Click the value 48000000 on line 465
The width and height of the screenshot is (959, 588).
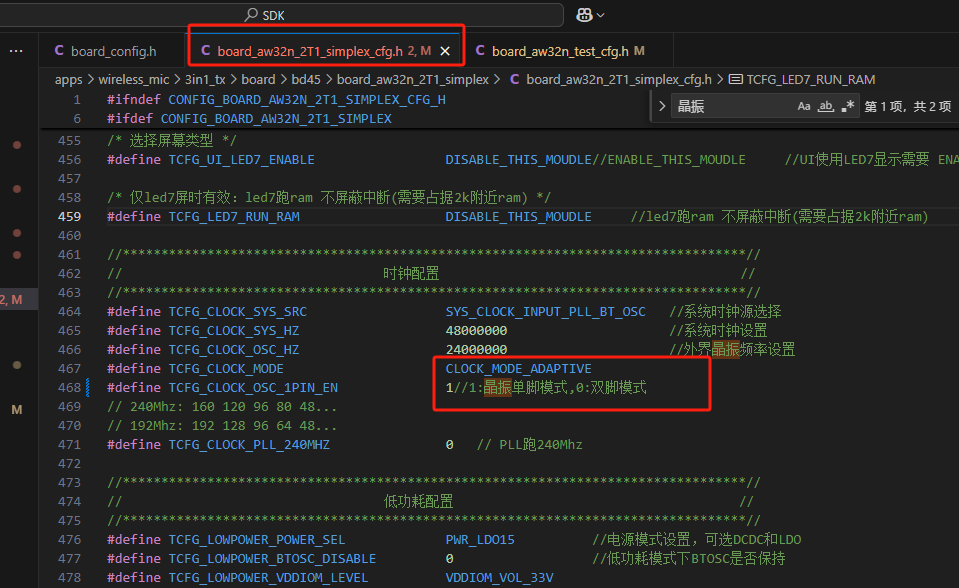click(x=476, y=331)
